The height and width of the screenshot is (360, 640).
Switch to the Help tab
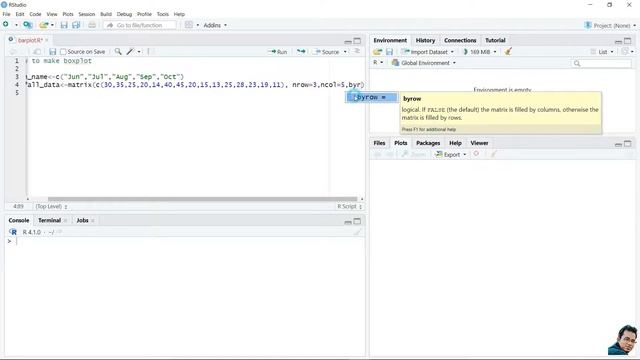(x=455, y=143)
